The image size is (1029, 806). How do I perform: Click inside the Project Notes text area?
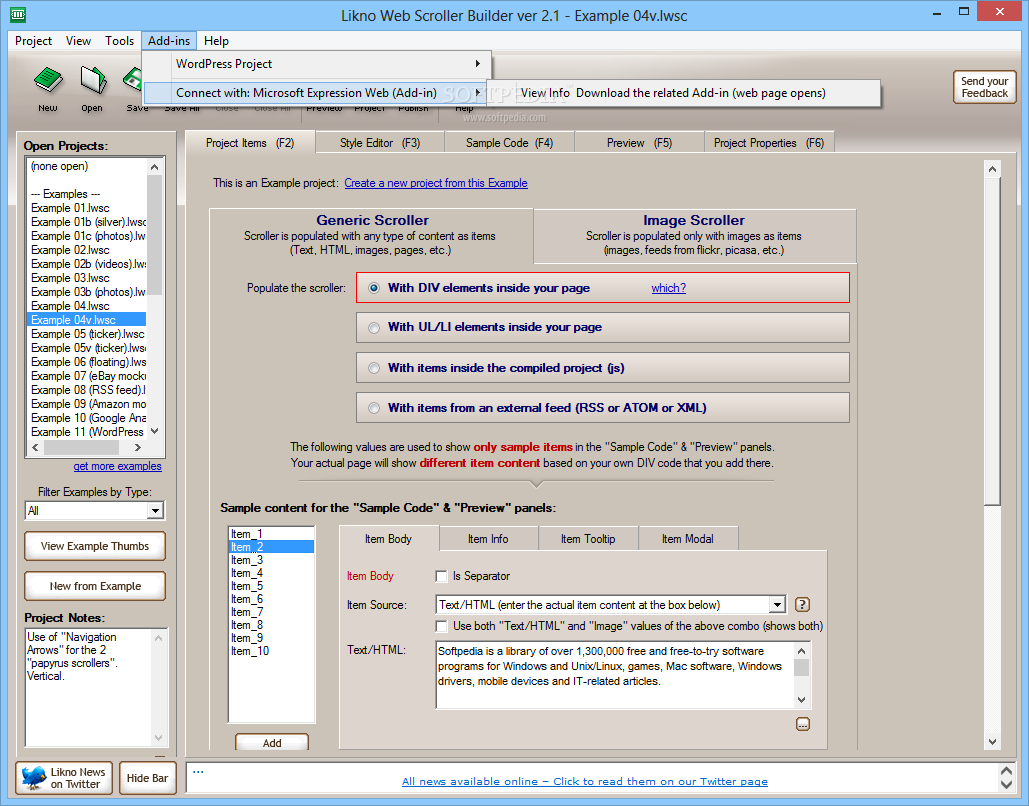[x=89, y=687]
